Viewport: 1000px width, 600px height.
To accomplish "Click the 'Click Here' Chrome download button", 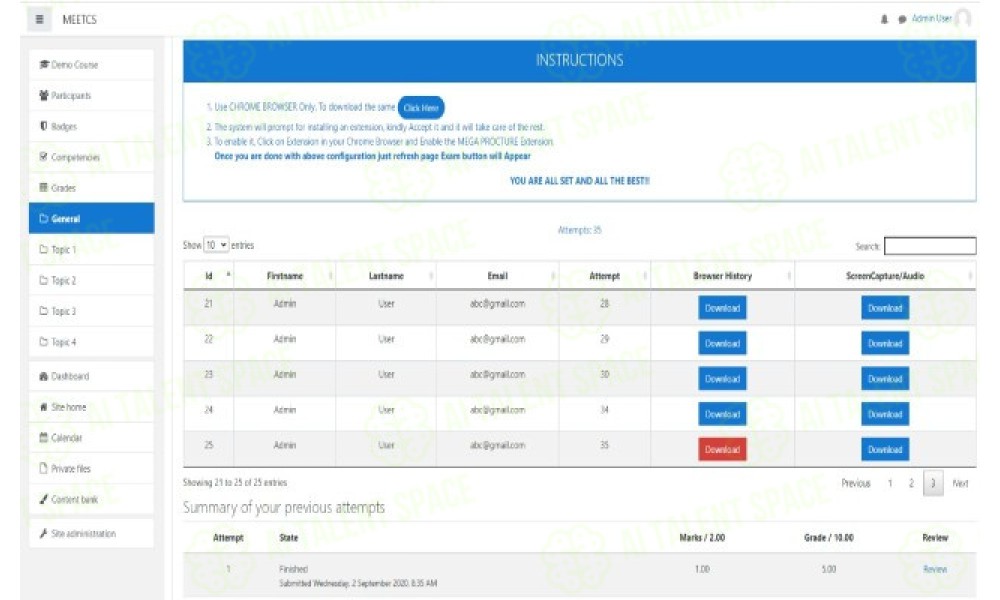I will pos(421,108).
